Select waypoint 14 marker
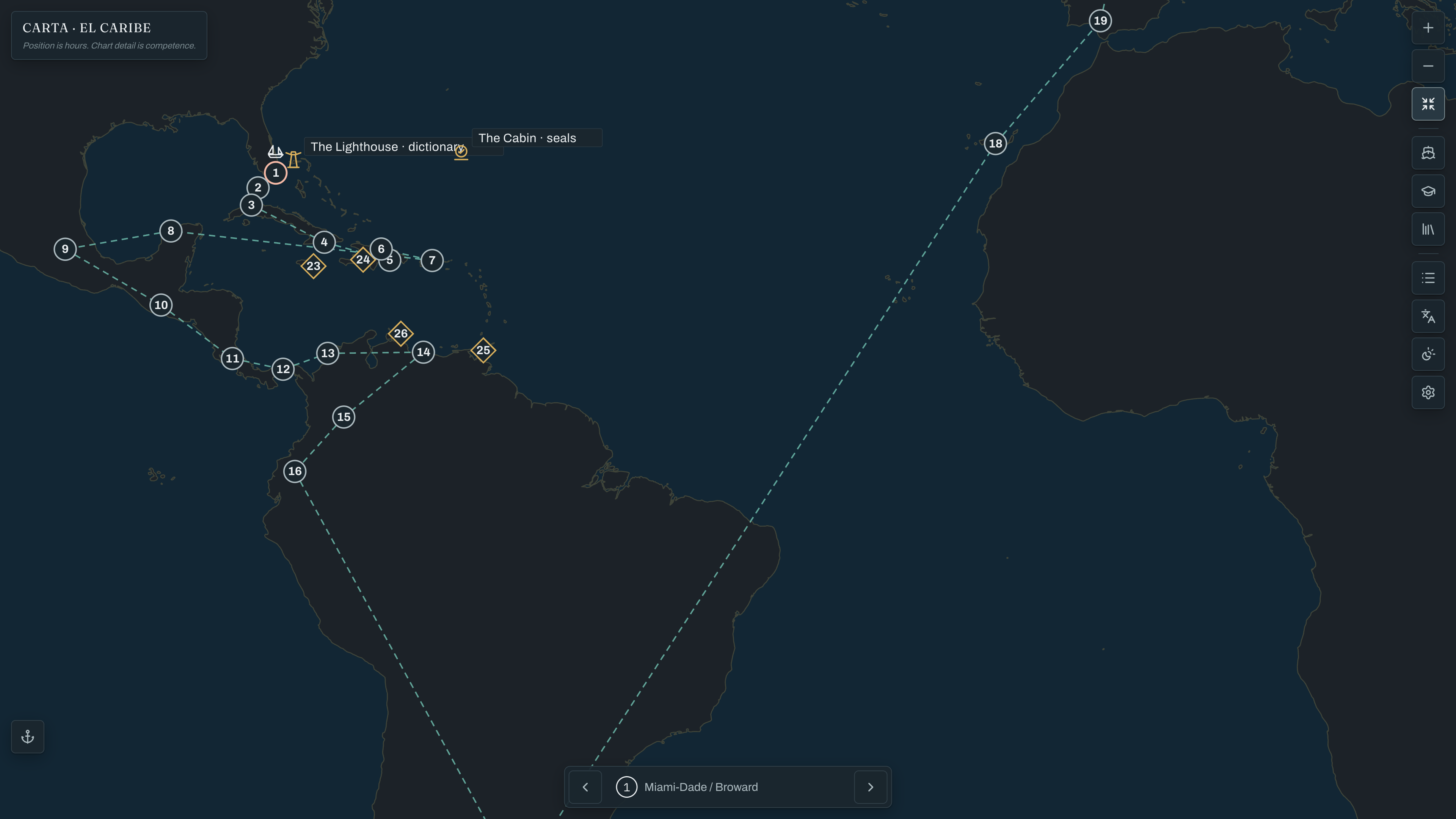This screenshot has width=1456, height=819. pos(424,352)
